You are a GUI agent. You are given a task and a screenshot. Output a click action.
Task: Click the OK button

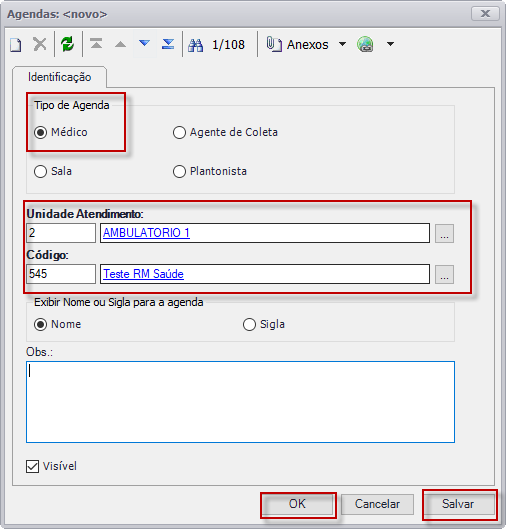point(297,504)
